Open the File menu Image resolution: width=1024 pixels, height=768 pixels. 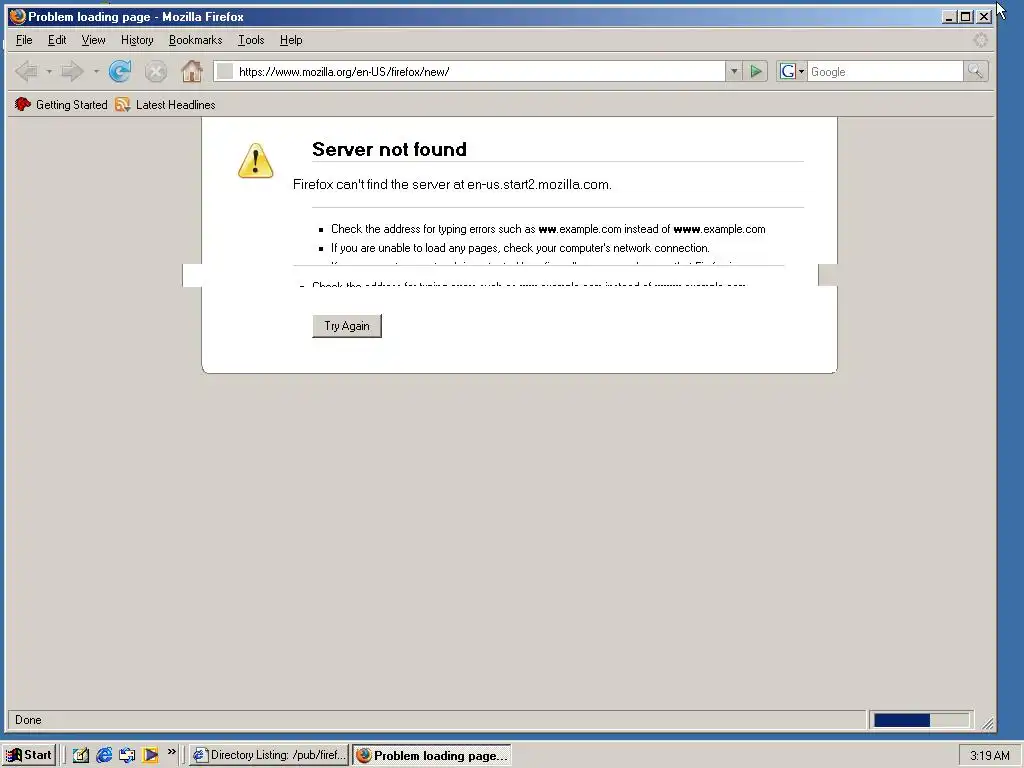click(24, 40)
